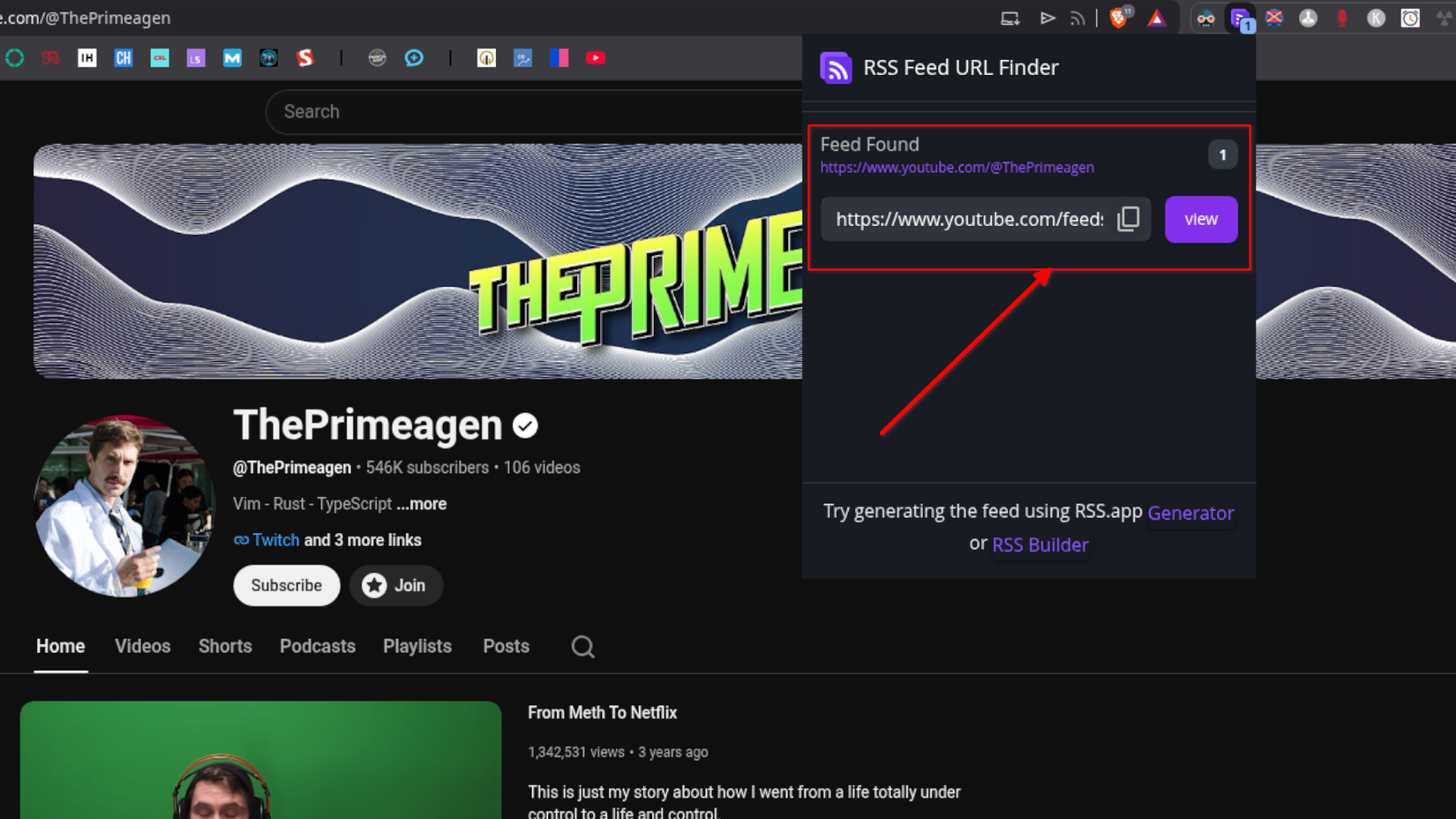Image resolution: width=1456 pixels, height=819 pixels.
Task: Click the goggles-face extension icon
Action: point(1206,19)
